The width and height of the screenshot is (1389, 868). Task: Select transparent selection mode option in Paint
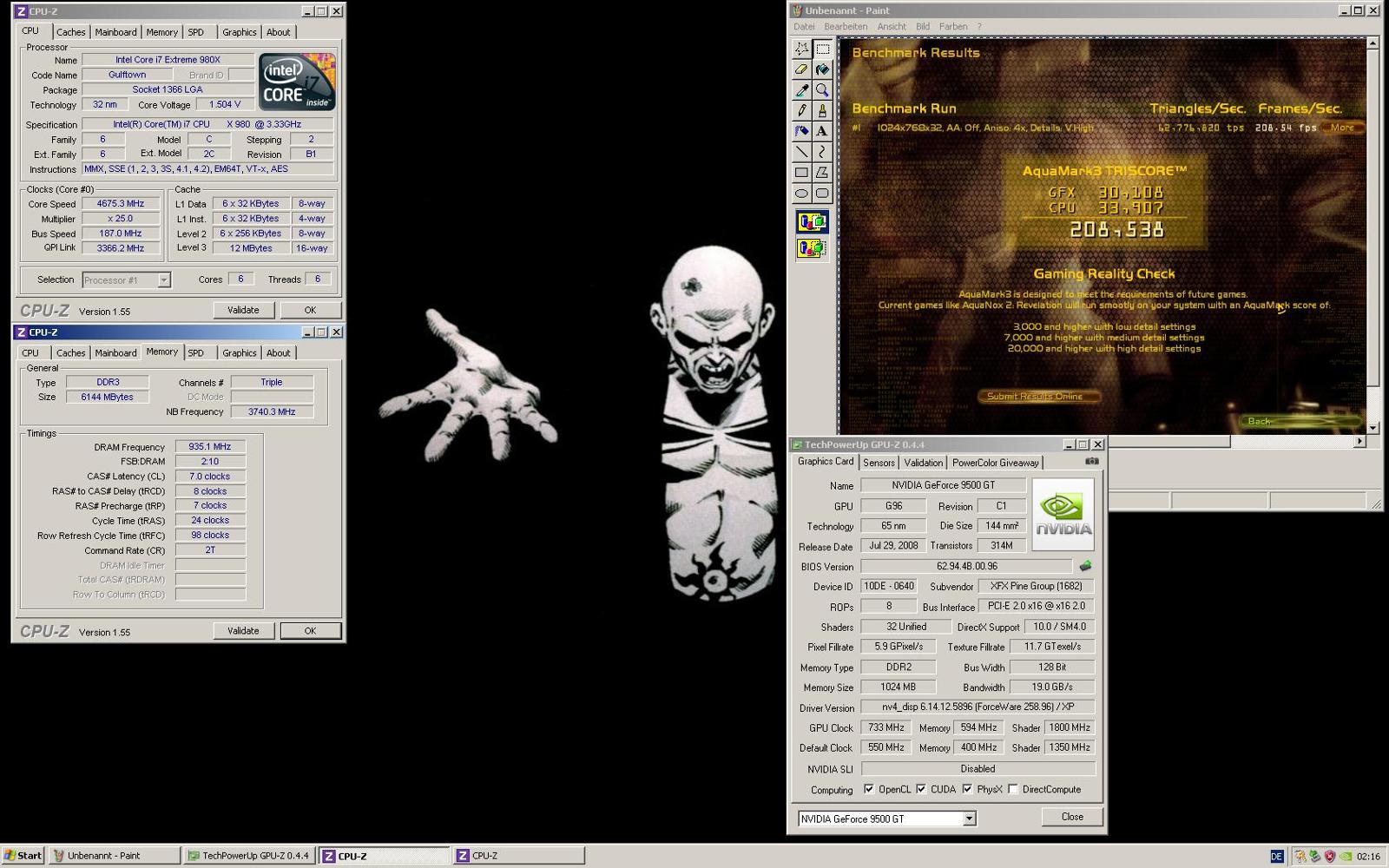click(812, 248)
